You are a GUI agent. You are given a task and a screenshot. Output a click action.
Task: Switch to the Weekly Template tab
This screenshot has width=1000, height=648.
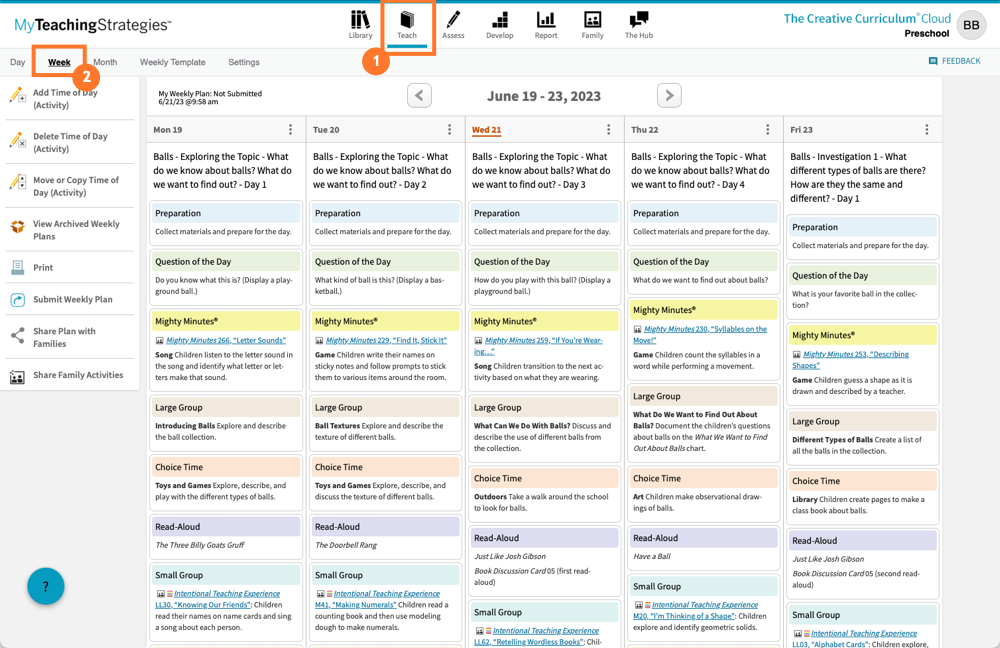(172, 62)
